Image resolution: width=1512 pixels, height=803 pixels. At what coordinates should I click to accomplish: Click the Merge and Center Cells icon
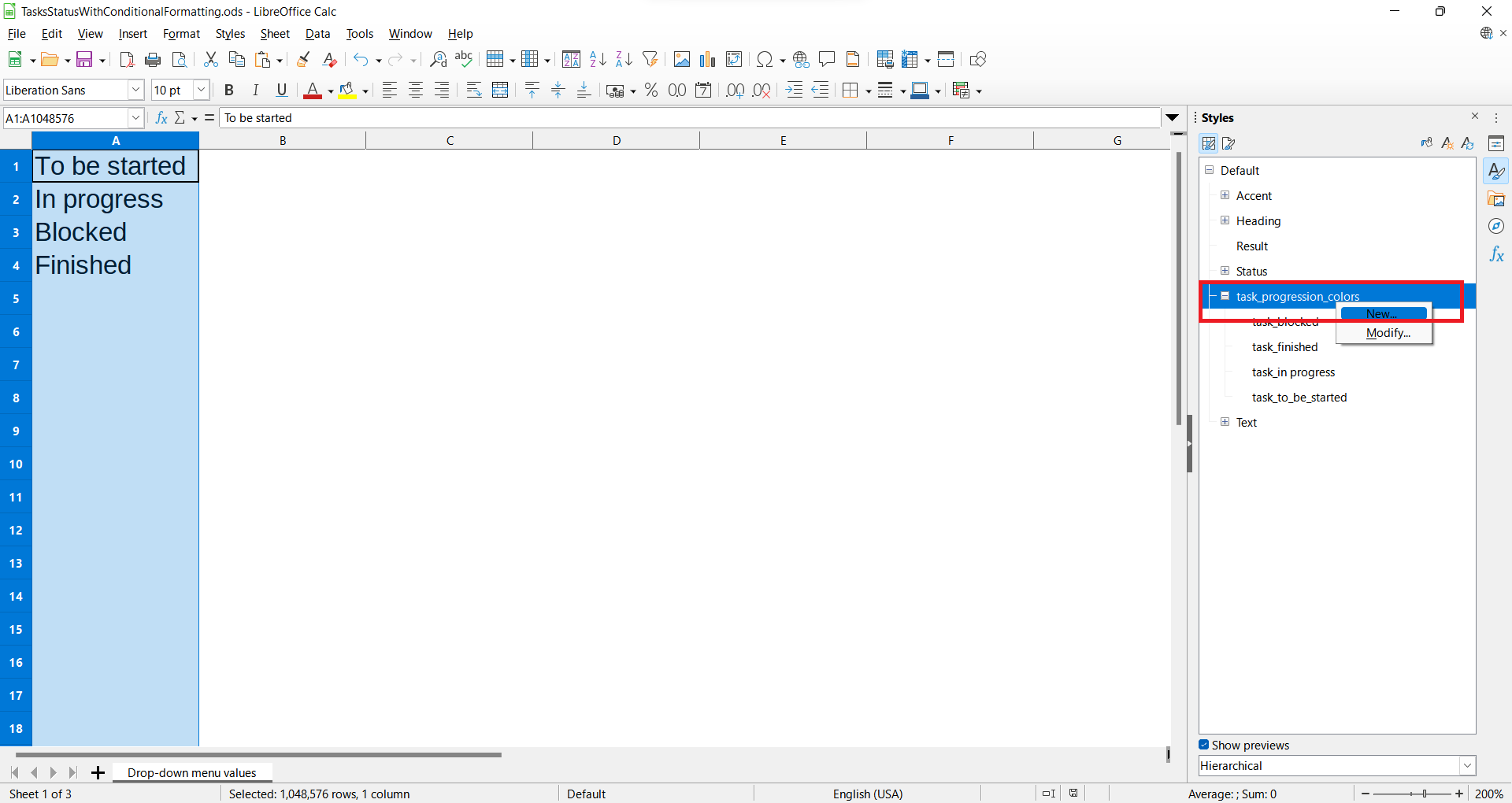point(500,91)
